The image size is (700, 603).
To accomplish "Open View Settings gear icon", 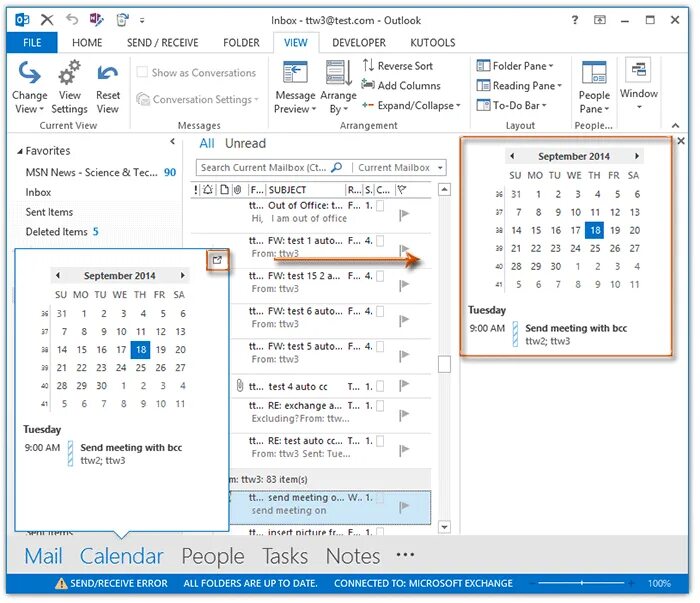I will pyautogui.click(x=69, y=72).
